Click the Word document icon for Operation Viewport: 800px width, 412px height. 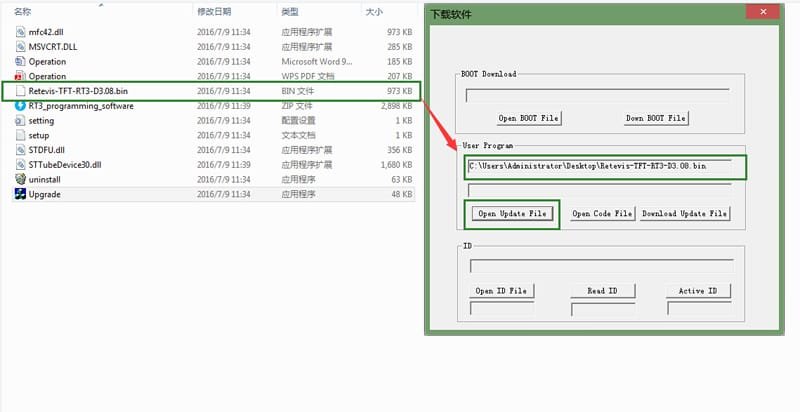(20, 61)
